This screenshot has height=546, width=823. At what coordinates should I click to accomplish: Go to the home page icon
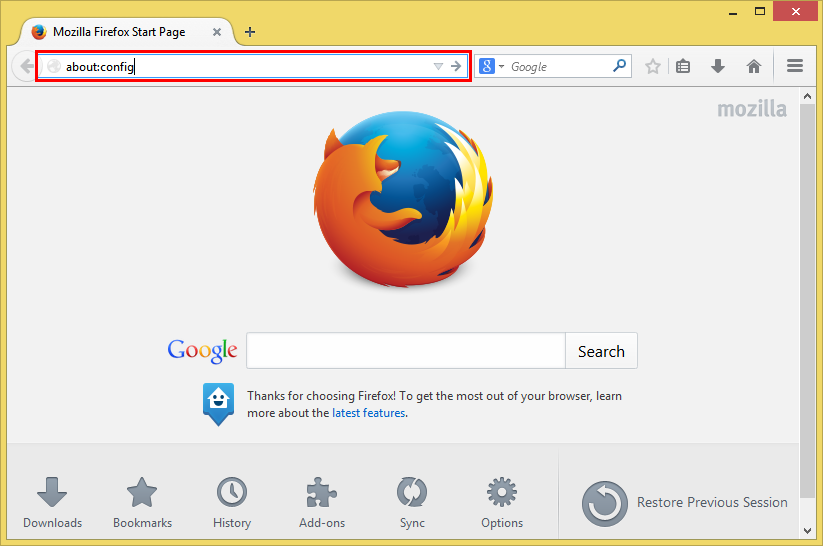click(x=754, y=66)
